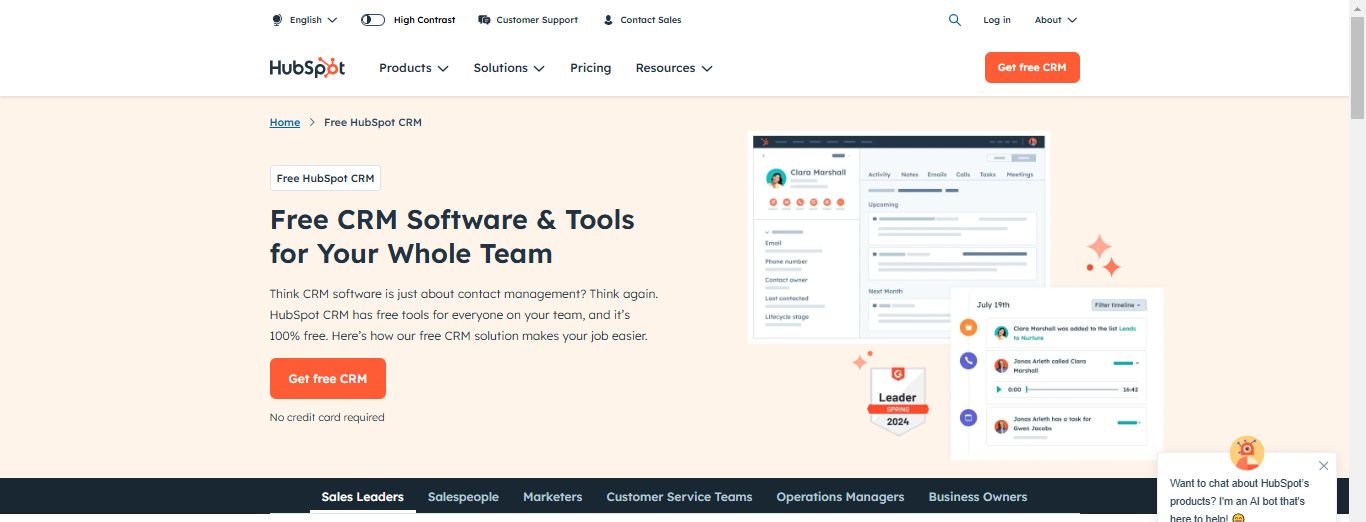The width and height of the screenshot is (1366, 522).
Task: Click 'Free HubSpot CRM' breadcrumb text
Action: 373,122
